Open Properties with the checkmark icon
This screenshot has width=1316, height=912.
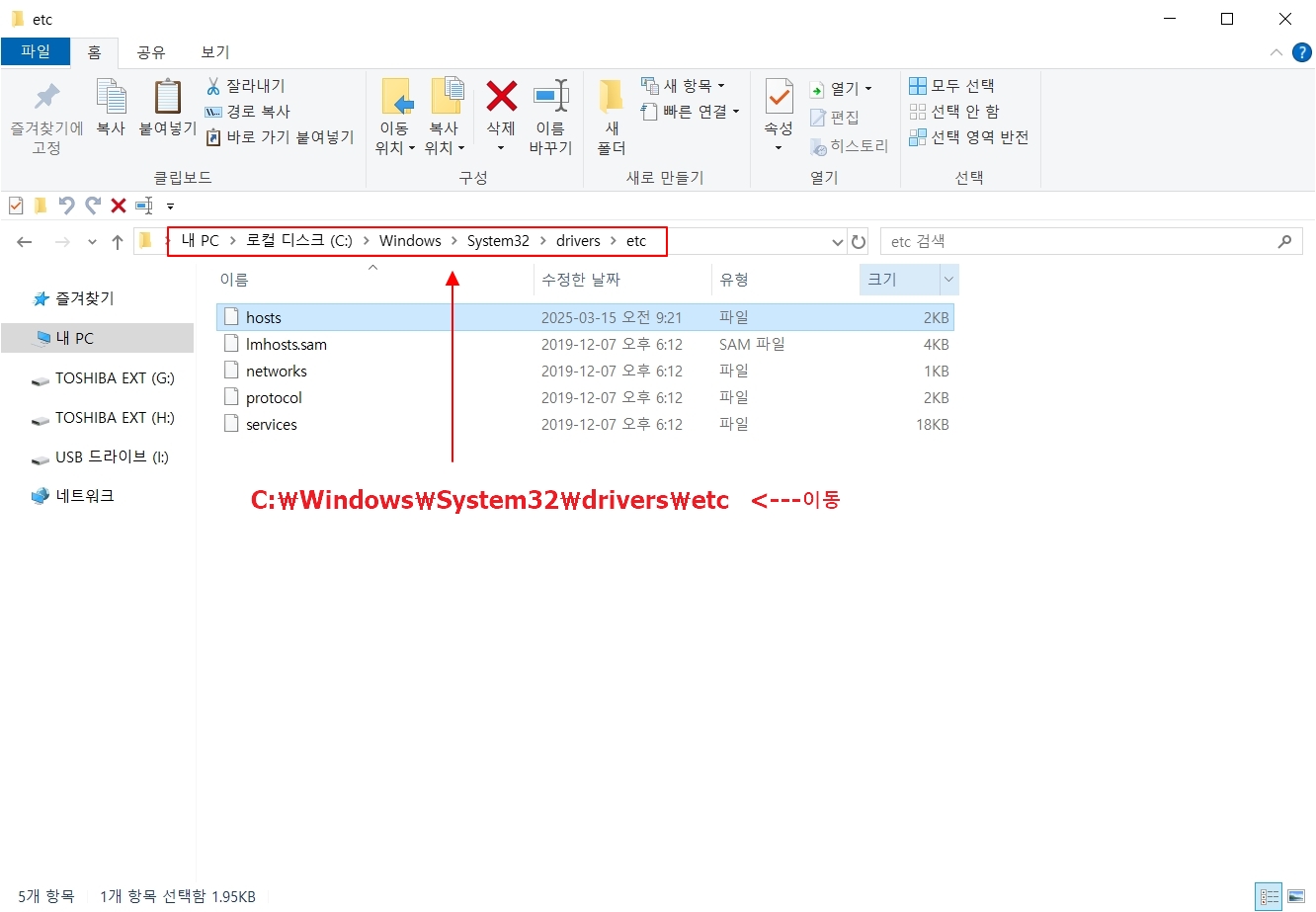pyautogui.click(x=779, y=97)
